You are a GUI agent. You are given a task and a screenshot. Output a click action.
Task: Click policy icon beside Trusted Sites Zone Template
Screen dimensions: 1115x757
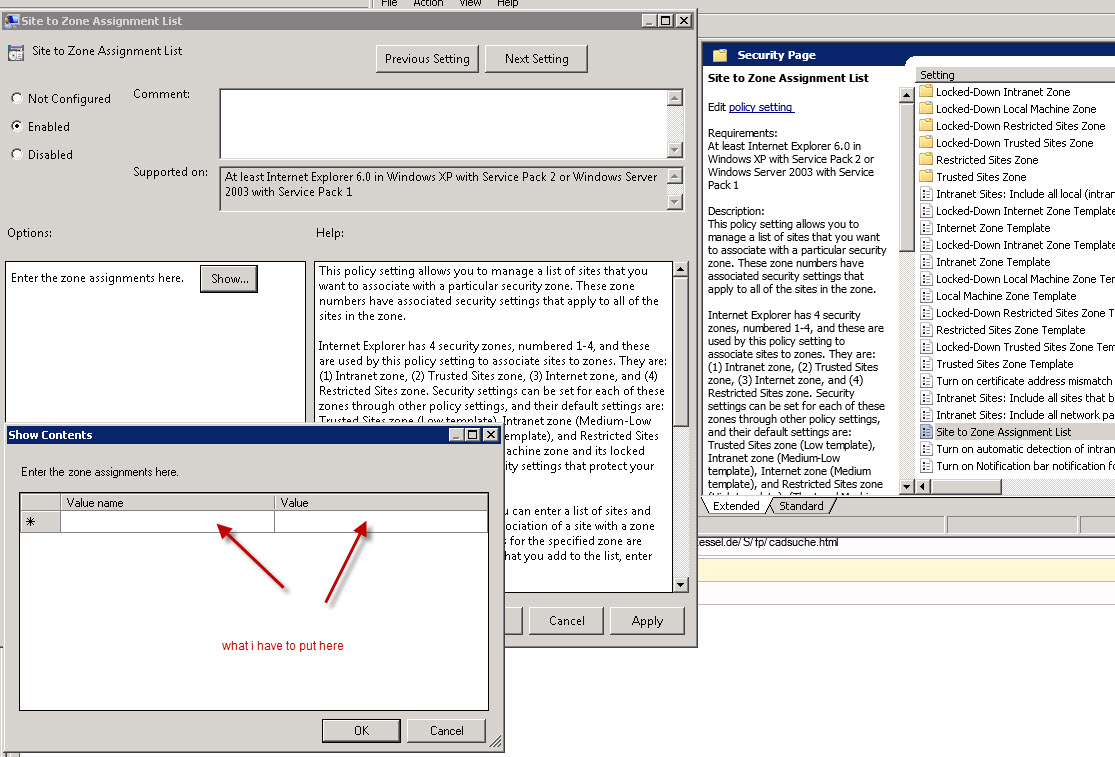pyautogui.click(x=926, y=364)
